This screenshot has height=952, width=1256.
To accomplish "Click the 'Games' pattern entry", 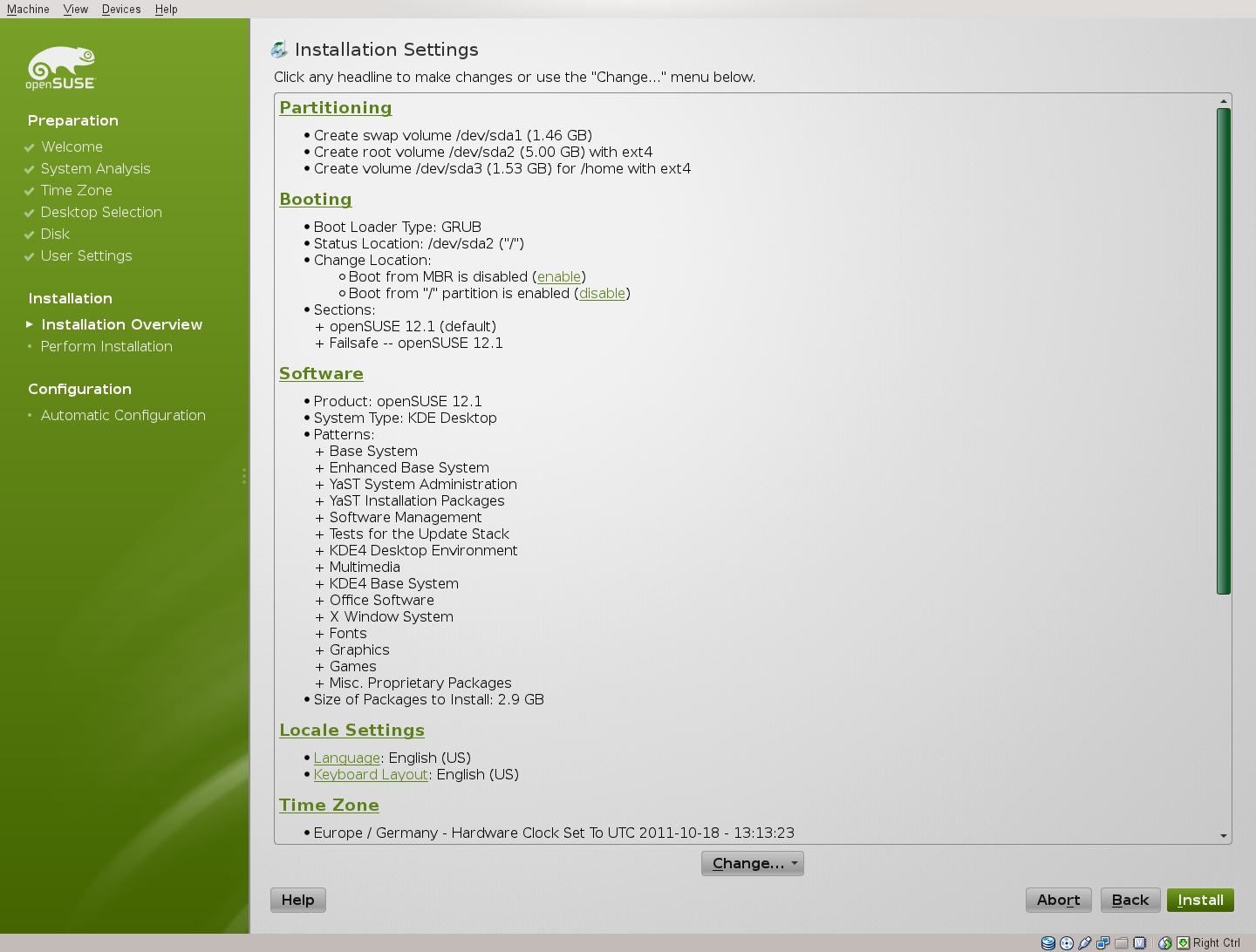I will point(352,666).
